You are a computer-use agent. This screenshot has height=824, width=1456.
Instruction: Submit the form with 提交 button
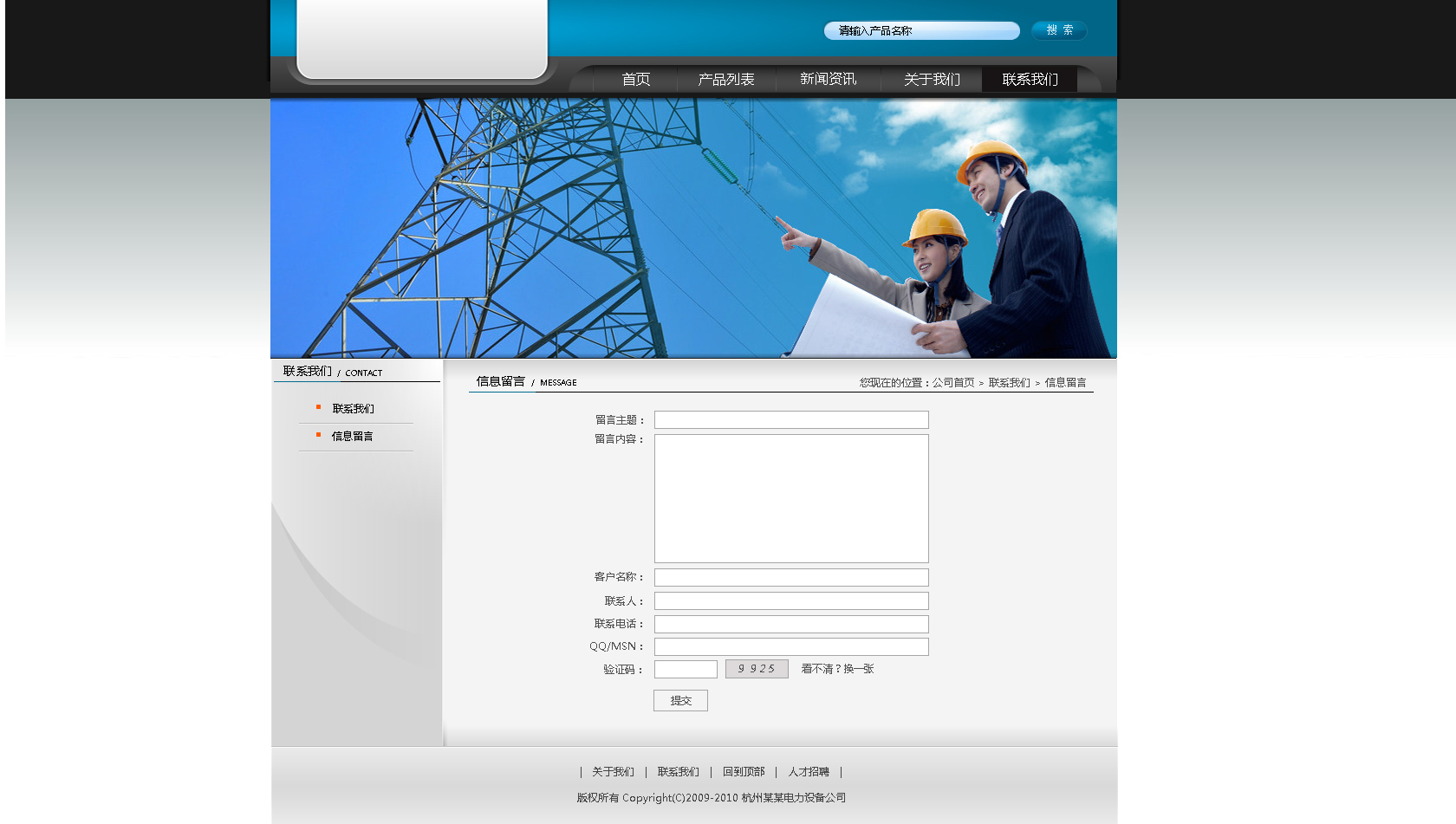pos(680,701)
